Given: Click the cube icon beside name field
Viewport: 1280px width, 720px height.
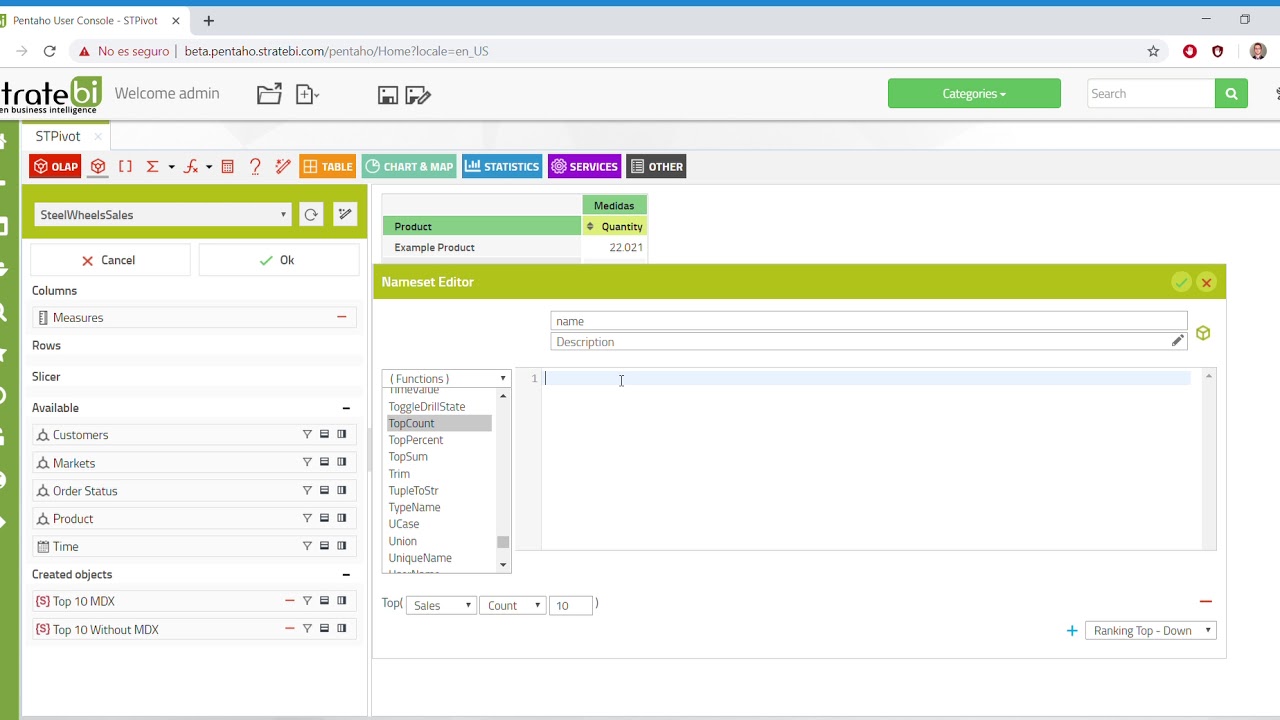Looking at the screenshot, I should coord(1203,333).
